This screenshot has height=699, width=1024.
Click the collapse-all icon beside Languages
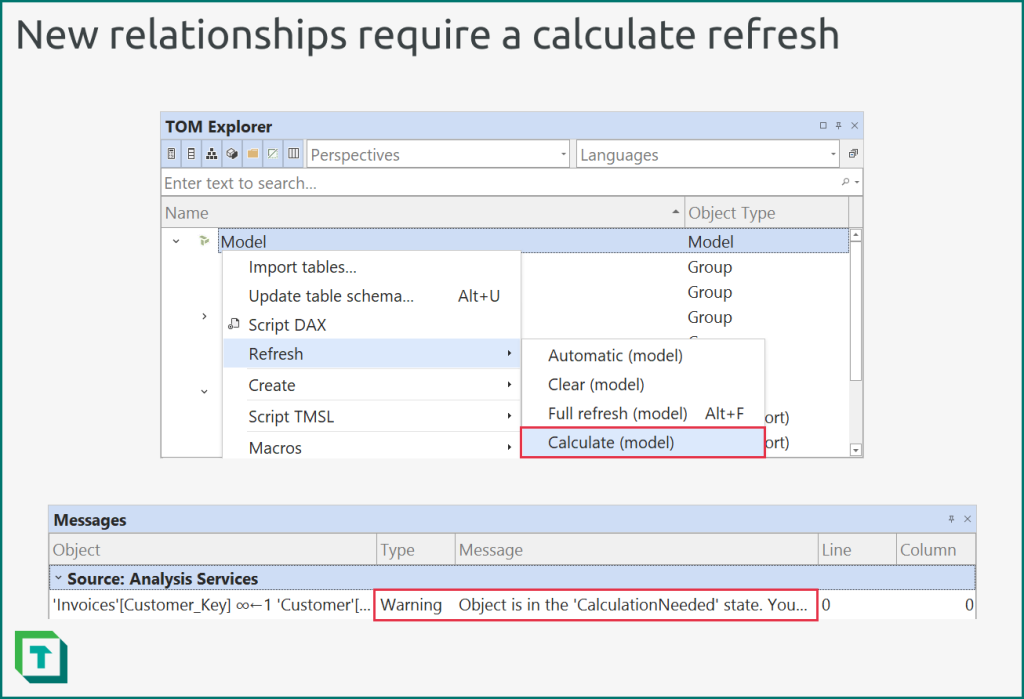click(853, 155)
